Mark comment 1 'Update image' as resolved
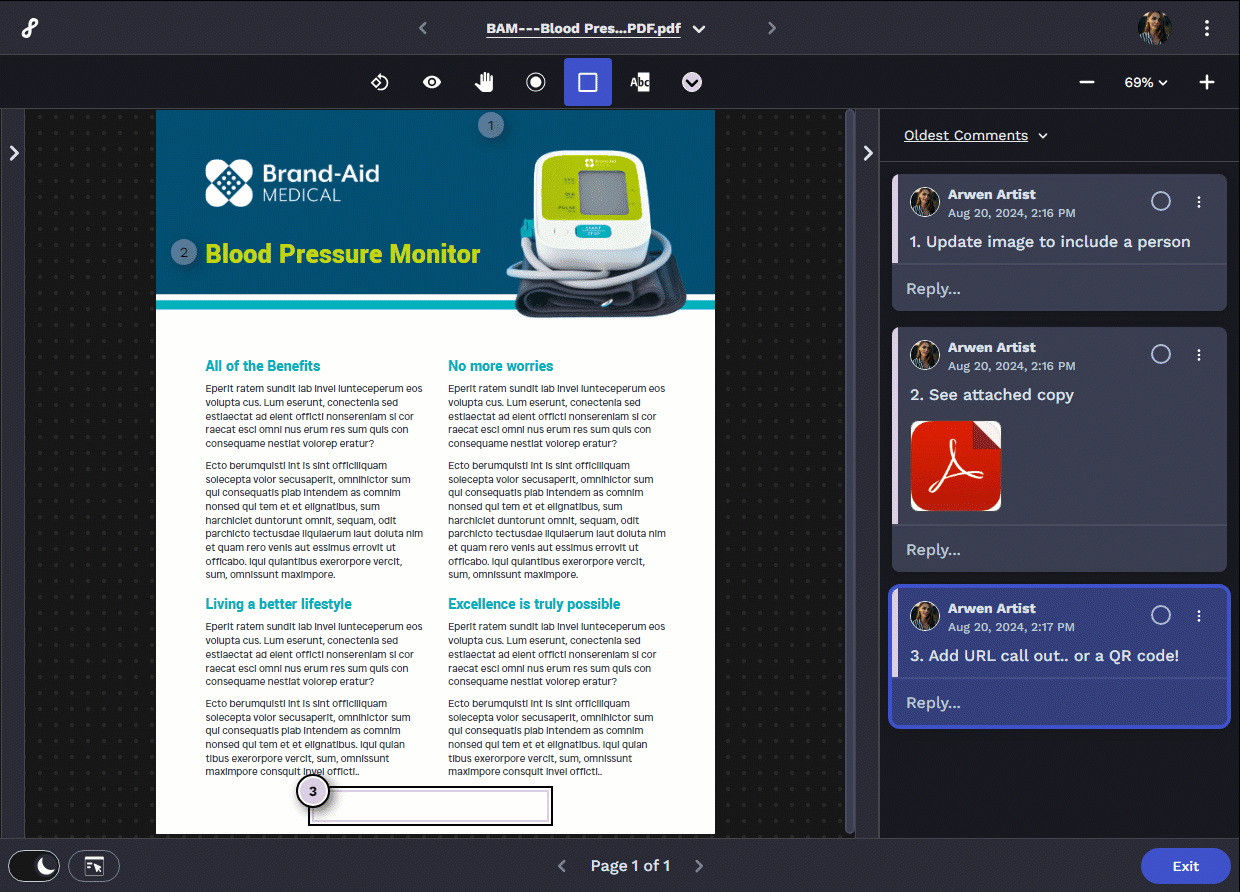 1161,201
